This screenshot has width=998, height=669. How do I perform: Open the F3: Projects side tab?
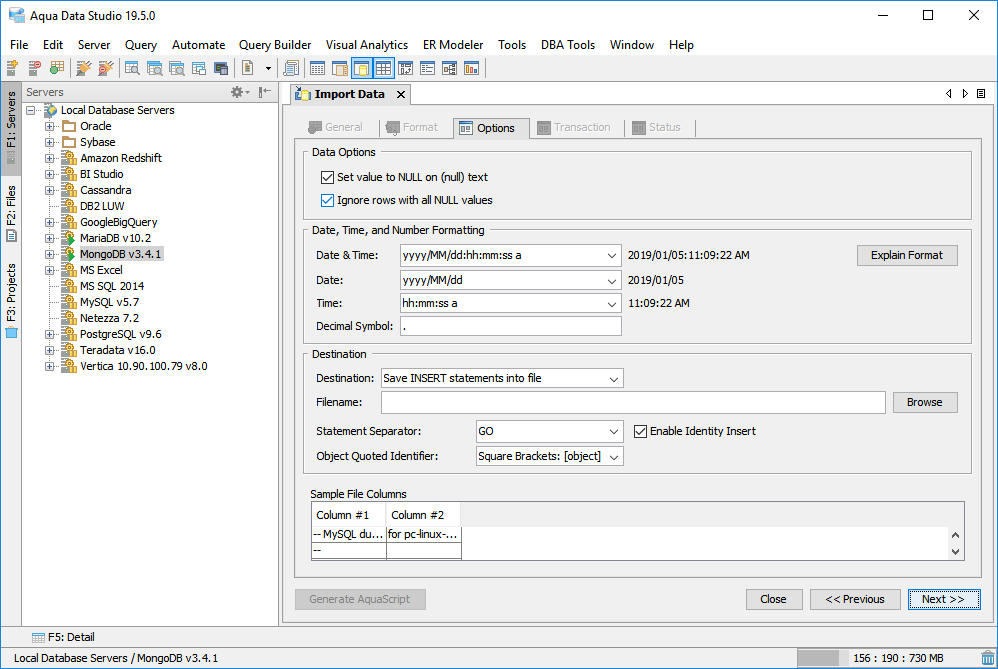(x=11, y=300)
